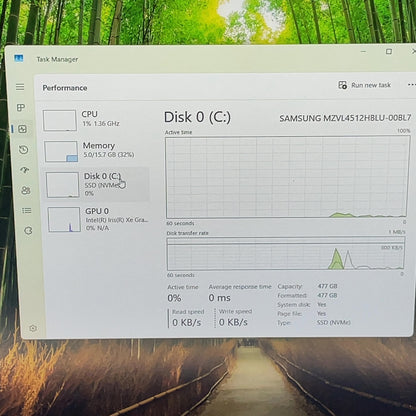The width and height of the screenshot is (416, 416).
Task: Open the three-dot more options menu
Action: 412,85
